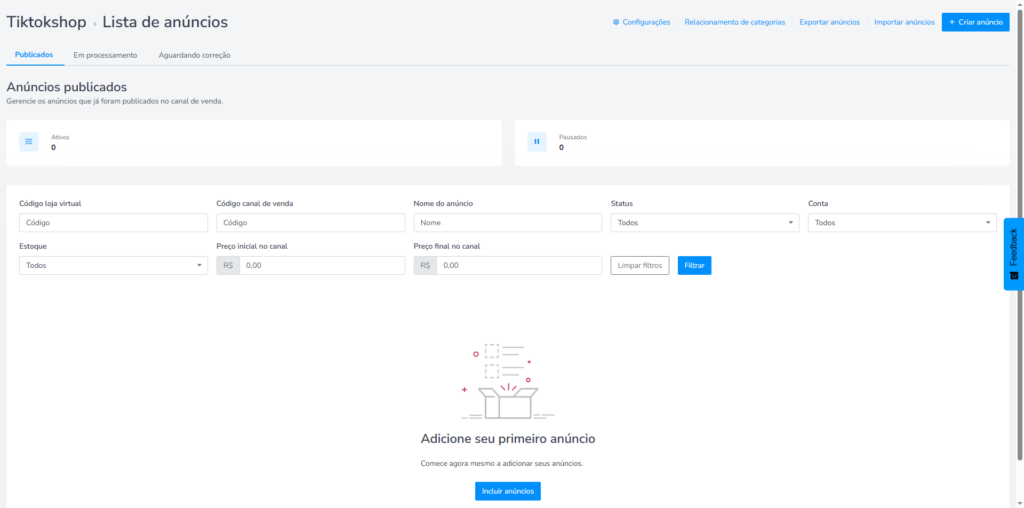Screen dimensions: 1024x508
Task: Switch to Em processamento tab
Action: click(x=105, y=55)
